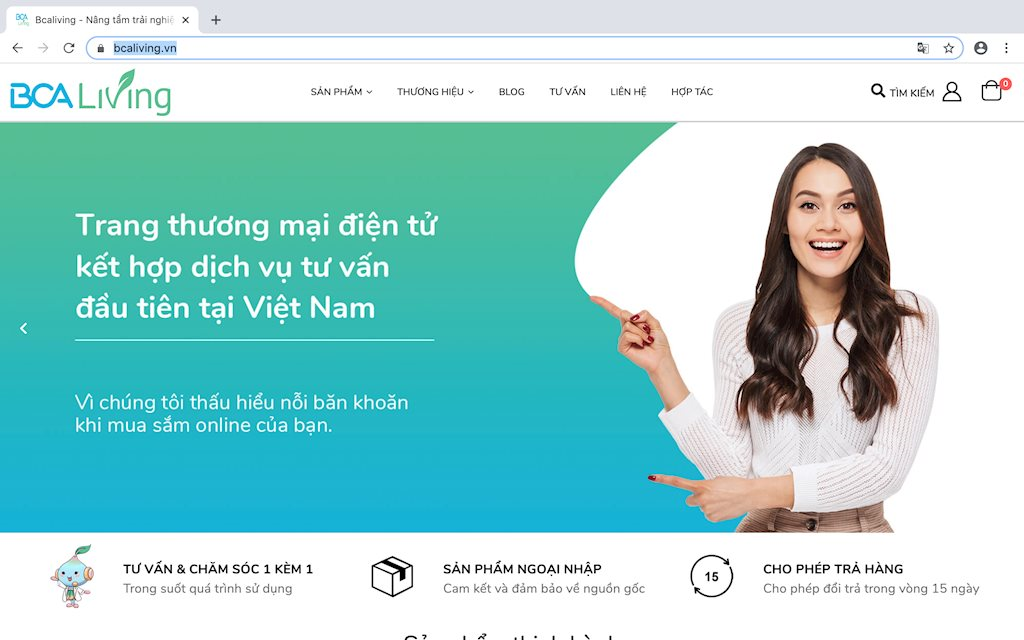Click the 15-day return icon

711,576
